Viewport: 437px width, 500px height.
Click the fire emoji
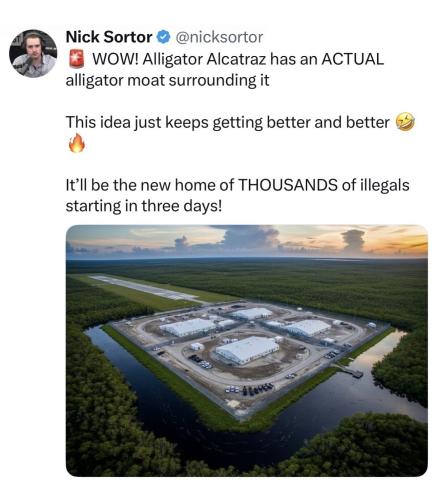coord(77,143)
